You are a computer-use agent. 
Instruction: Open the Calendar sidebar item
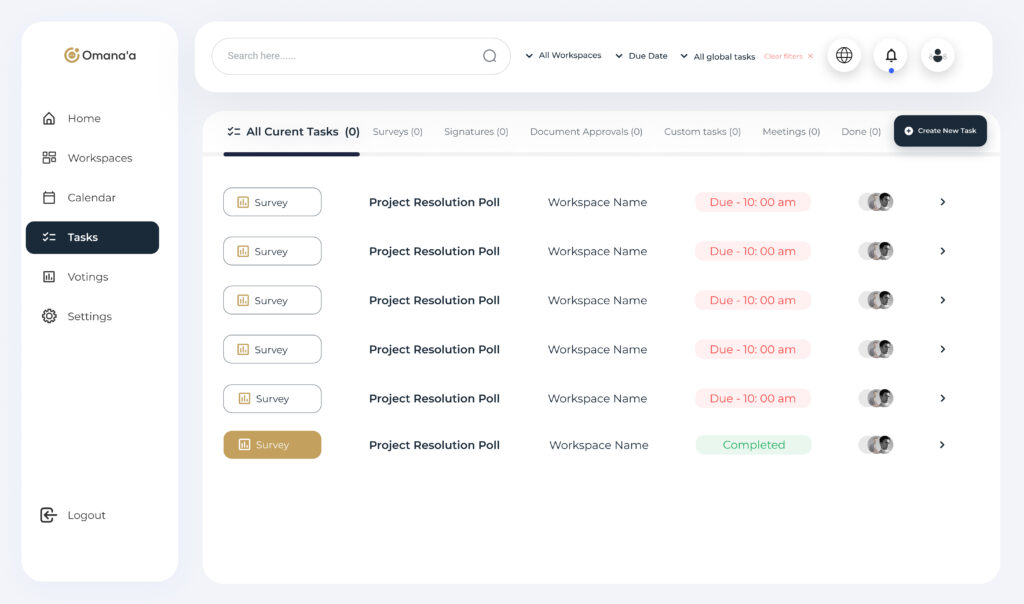click(91, 198)
